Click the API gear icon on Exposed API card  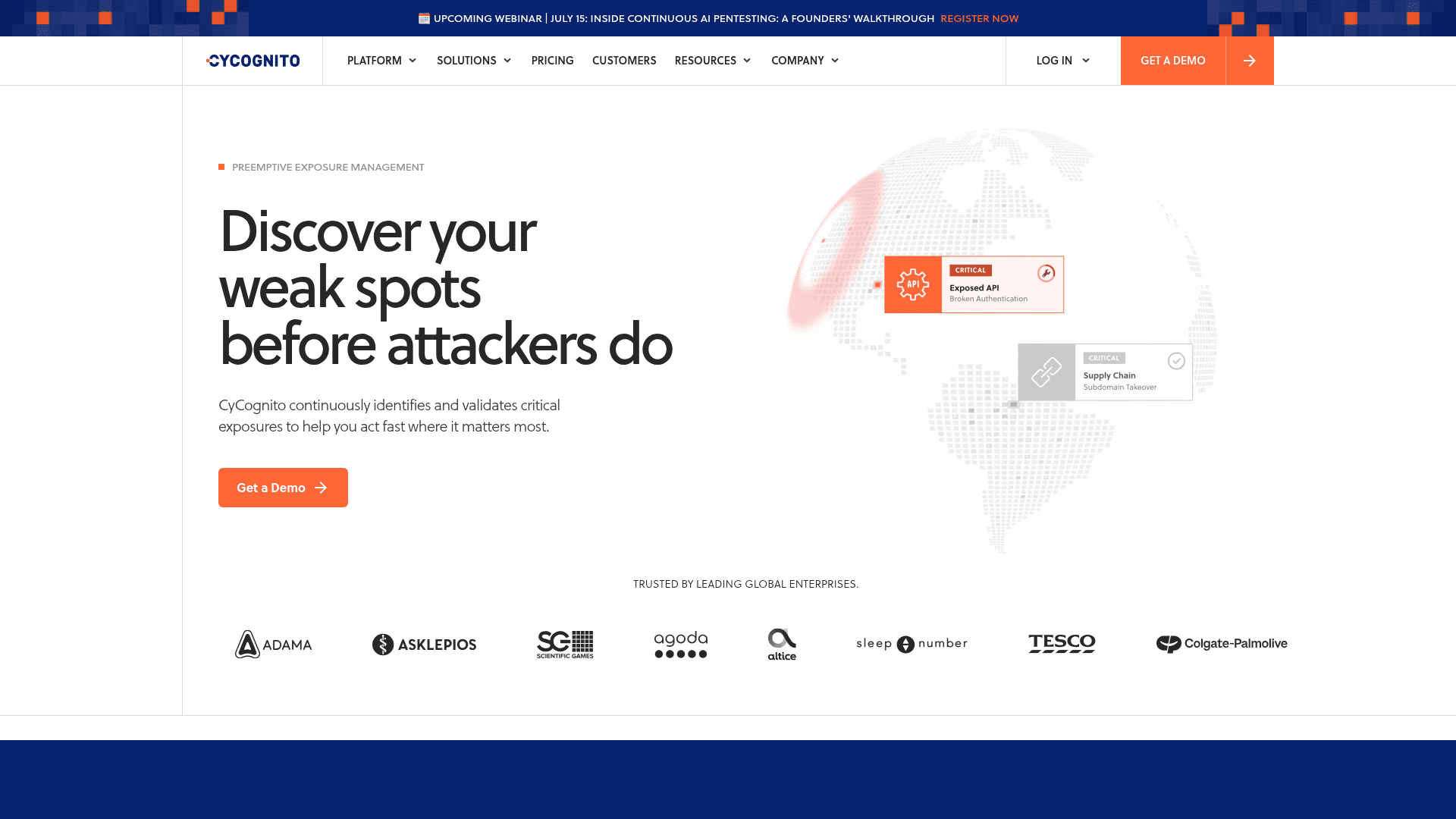913,284
